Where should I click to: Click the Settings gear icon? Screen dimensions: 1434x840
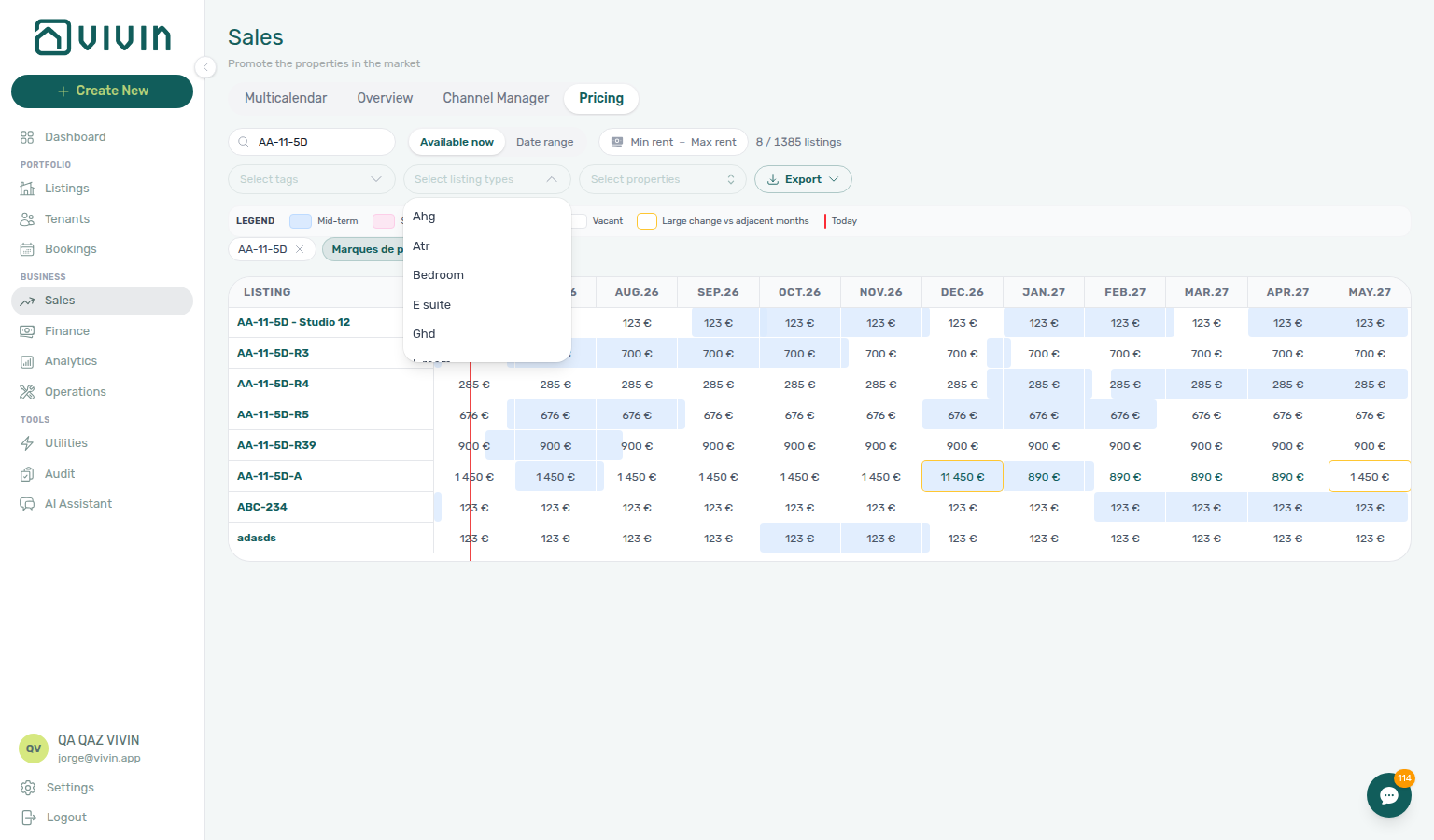[x=28, y=788]
